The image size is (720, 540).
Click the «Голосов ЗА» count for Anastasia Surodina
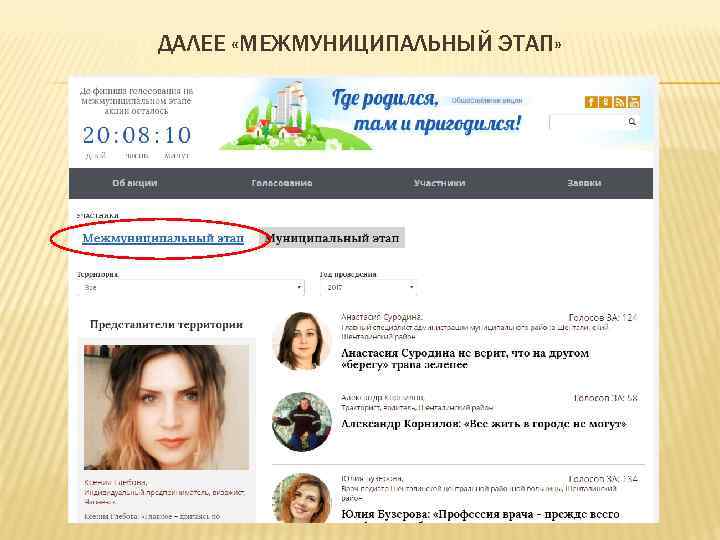coord(603,317)
